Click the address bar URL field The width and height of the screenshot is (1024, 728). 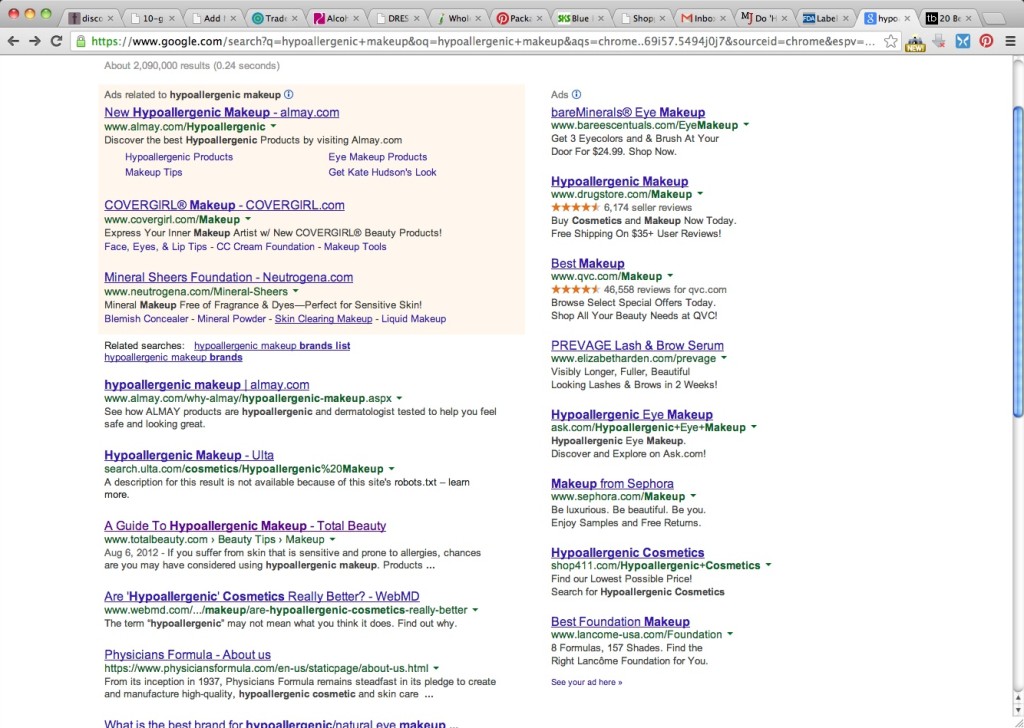[480, 41]
